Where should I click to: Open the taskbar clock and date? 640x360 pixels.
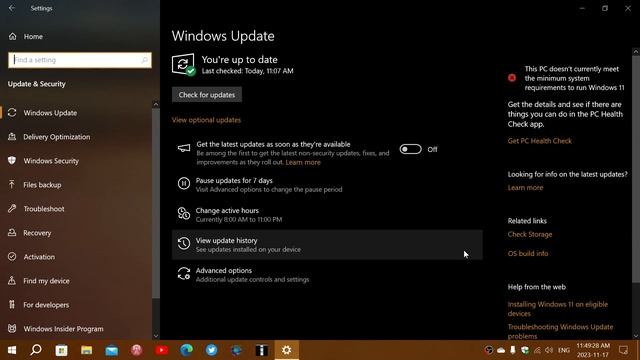(x=593, y=350)
